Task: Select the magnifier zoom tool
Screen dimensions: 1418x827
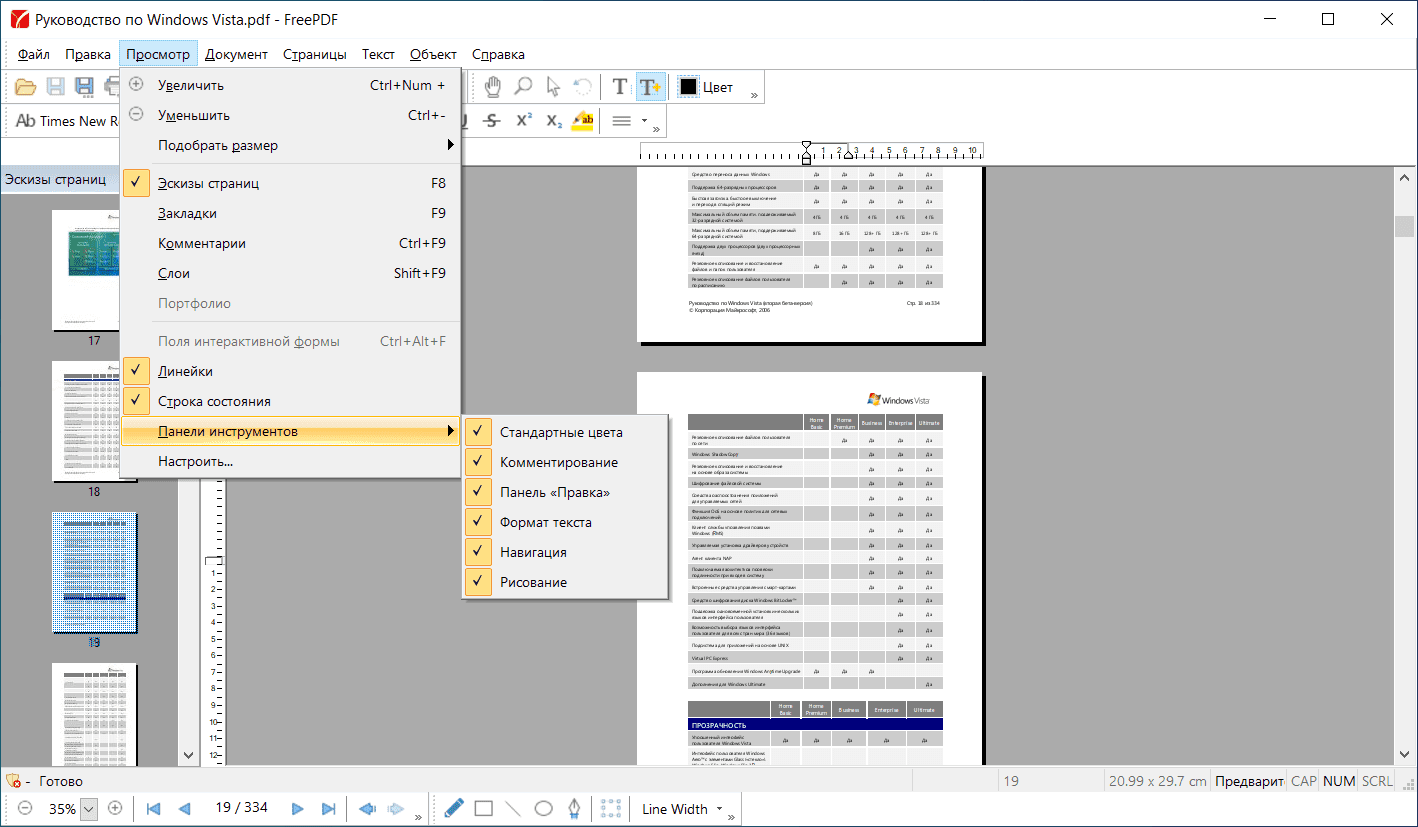Action: (x=523, y=87)
